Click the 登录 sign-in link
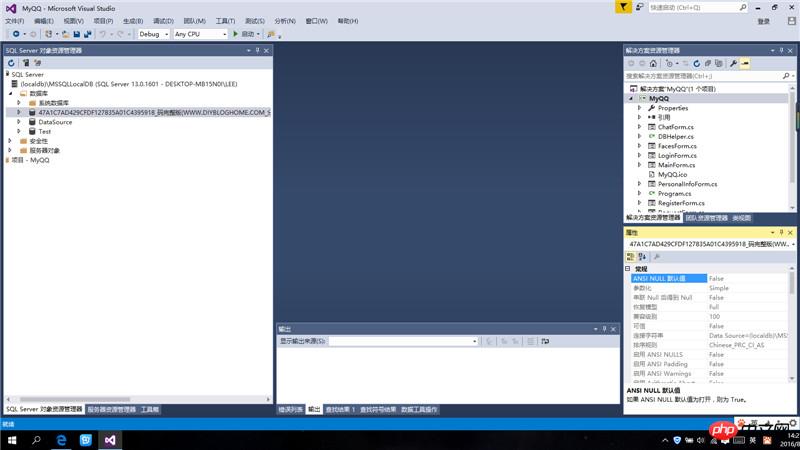The image size is (800, 450). tap(763, 21)
